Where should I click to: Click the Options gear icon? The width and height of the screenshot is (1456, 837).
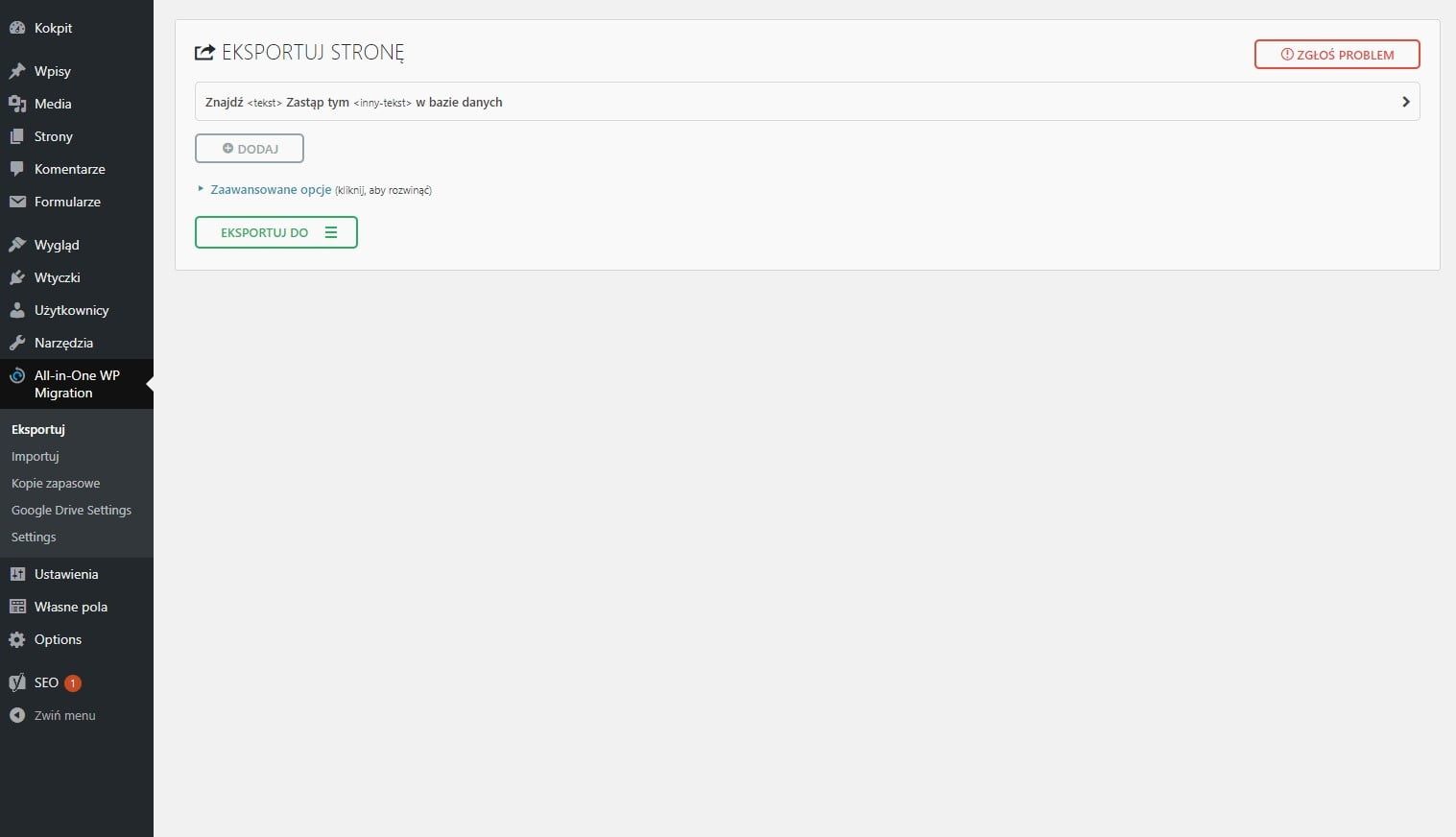coord(17,639)
